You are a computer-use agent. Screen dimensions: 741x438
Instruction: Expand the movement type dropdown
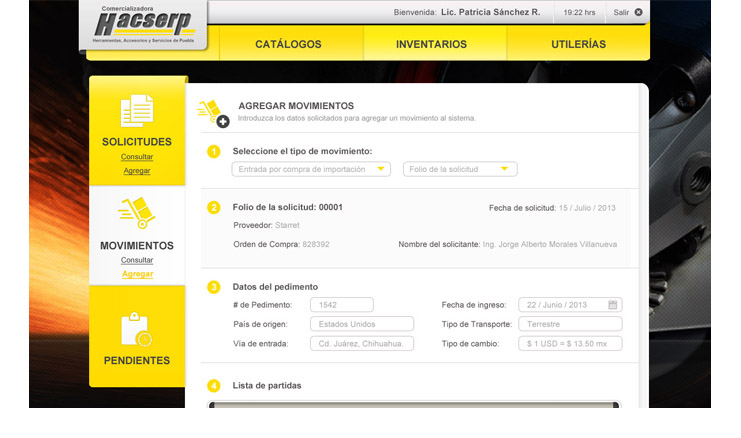click(311, 169)
